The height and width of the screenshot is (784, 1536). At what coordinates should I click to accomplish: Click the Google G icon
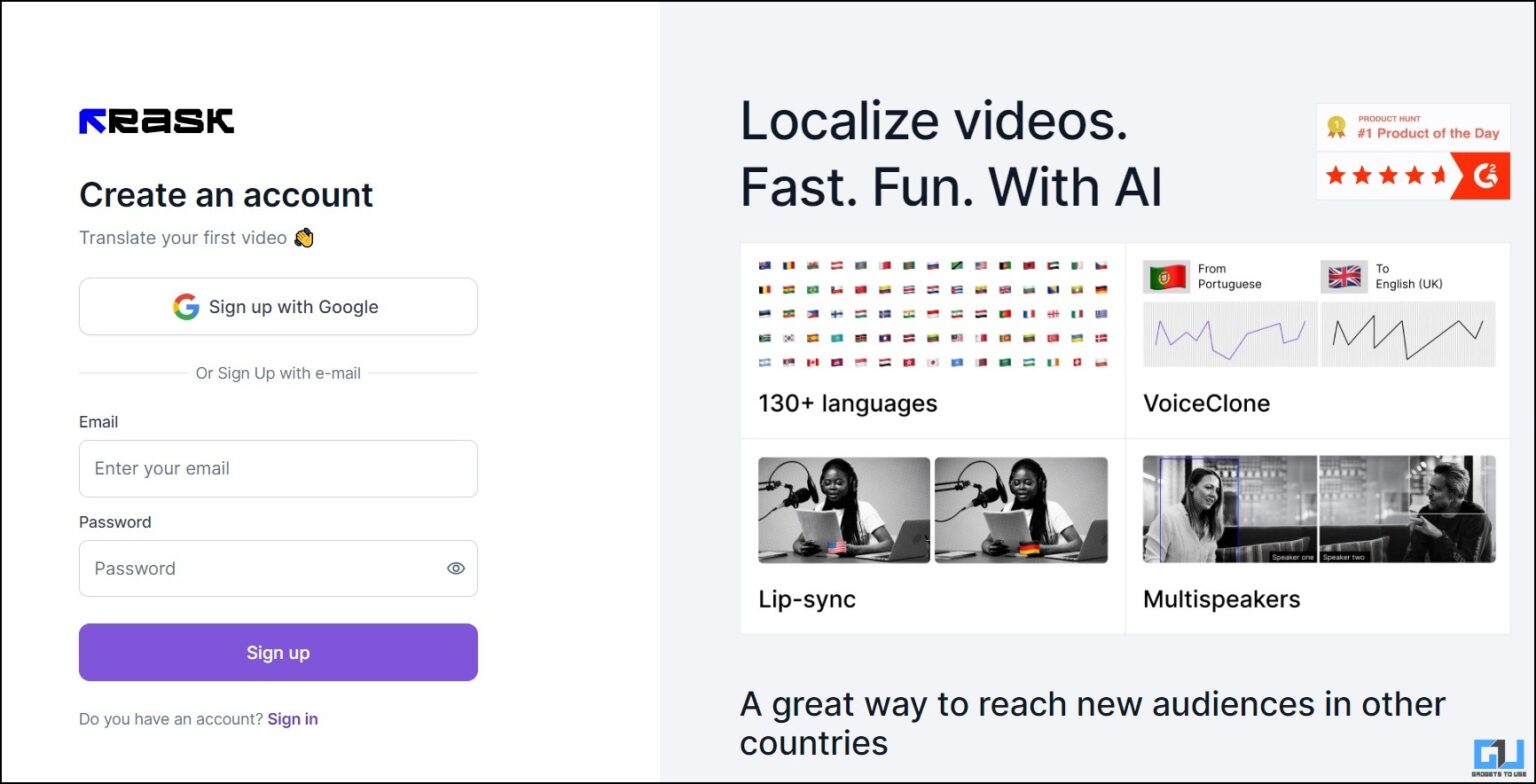click(189, 306)
